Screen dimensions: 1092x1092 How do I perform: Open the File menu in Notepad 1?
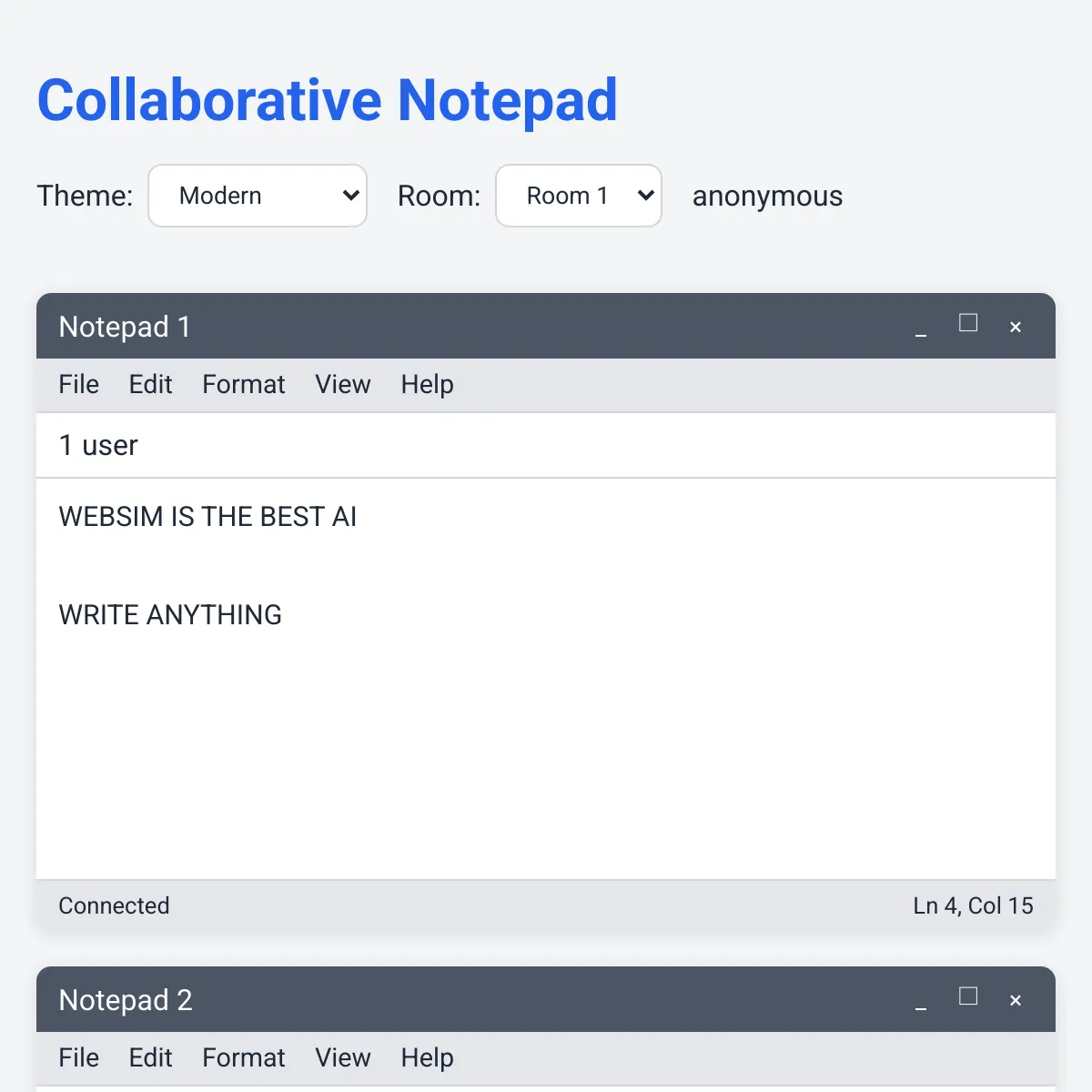pos(78,384)
